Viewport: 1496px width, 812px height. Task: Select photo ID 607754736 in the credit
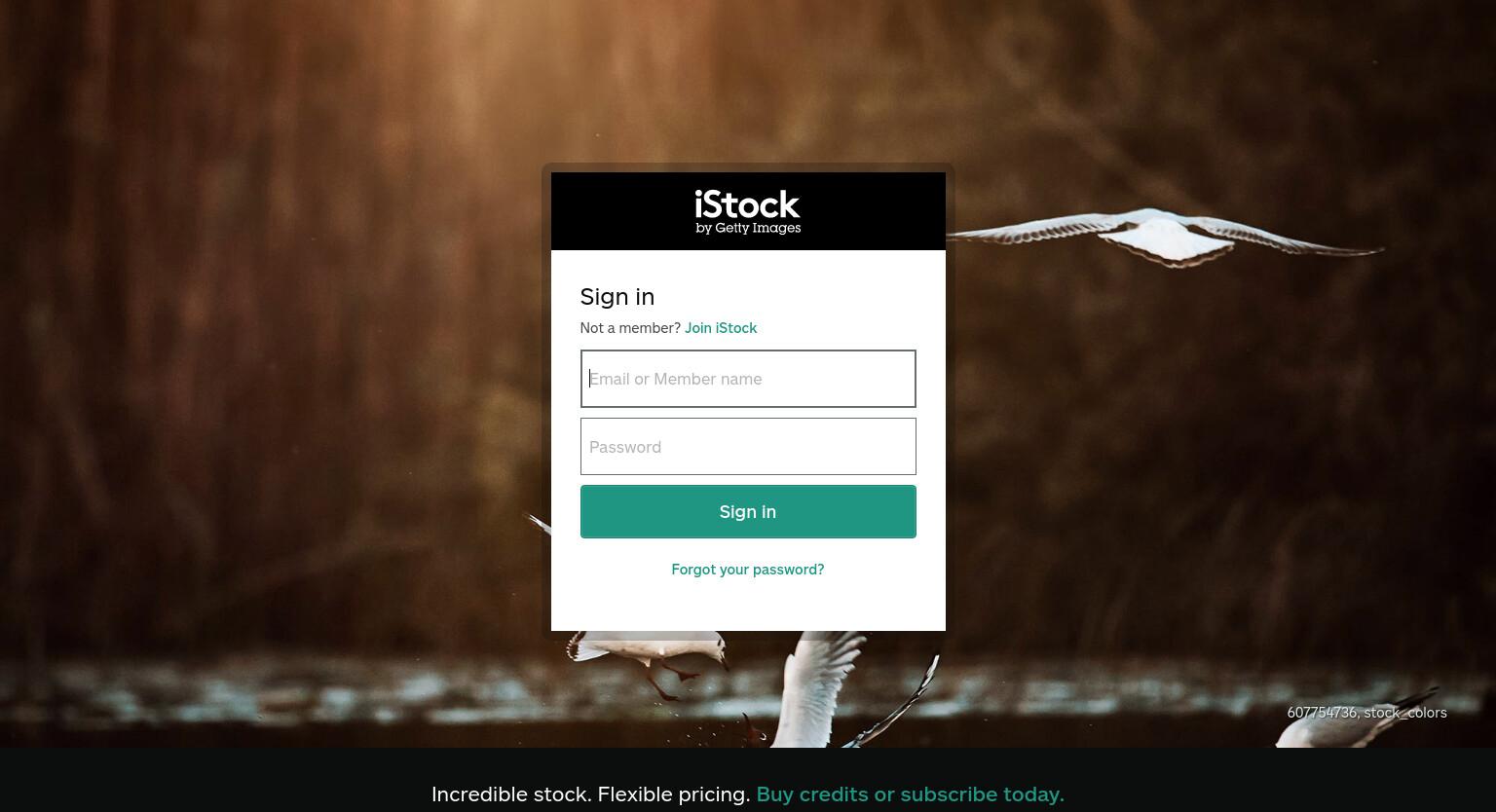click(1322, 713)
